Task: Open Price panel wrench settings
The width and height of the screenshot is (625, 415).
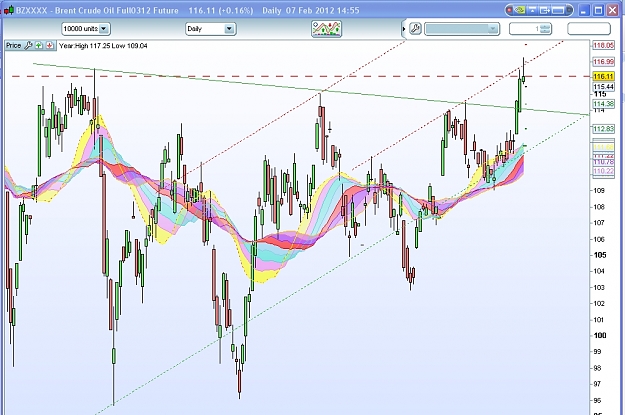Action: tap(28, 45)
